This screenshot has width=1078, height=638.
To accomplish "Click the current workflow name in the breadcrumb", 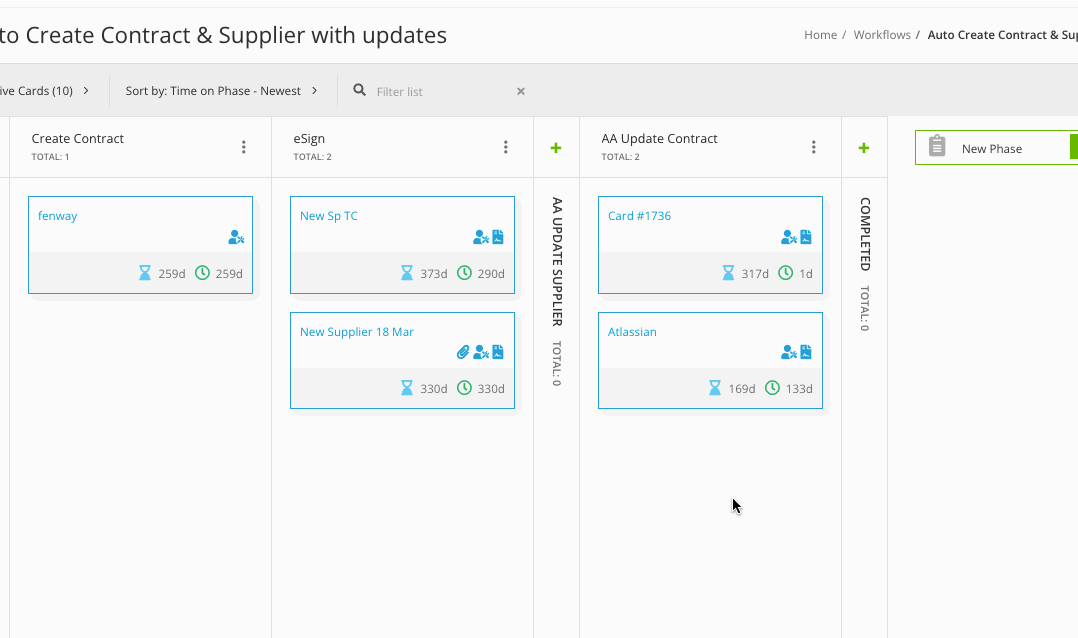I will point(1002,35).
